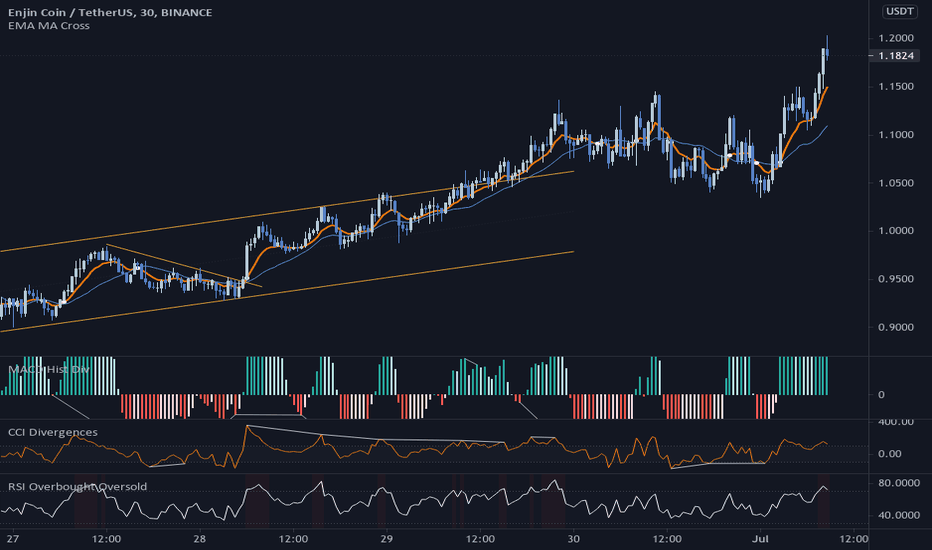Click the 29 date label on time axis

386,539
